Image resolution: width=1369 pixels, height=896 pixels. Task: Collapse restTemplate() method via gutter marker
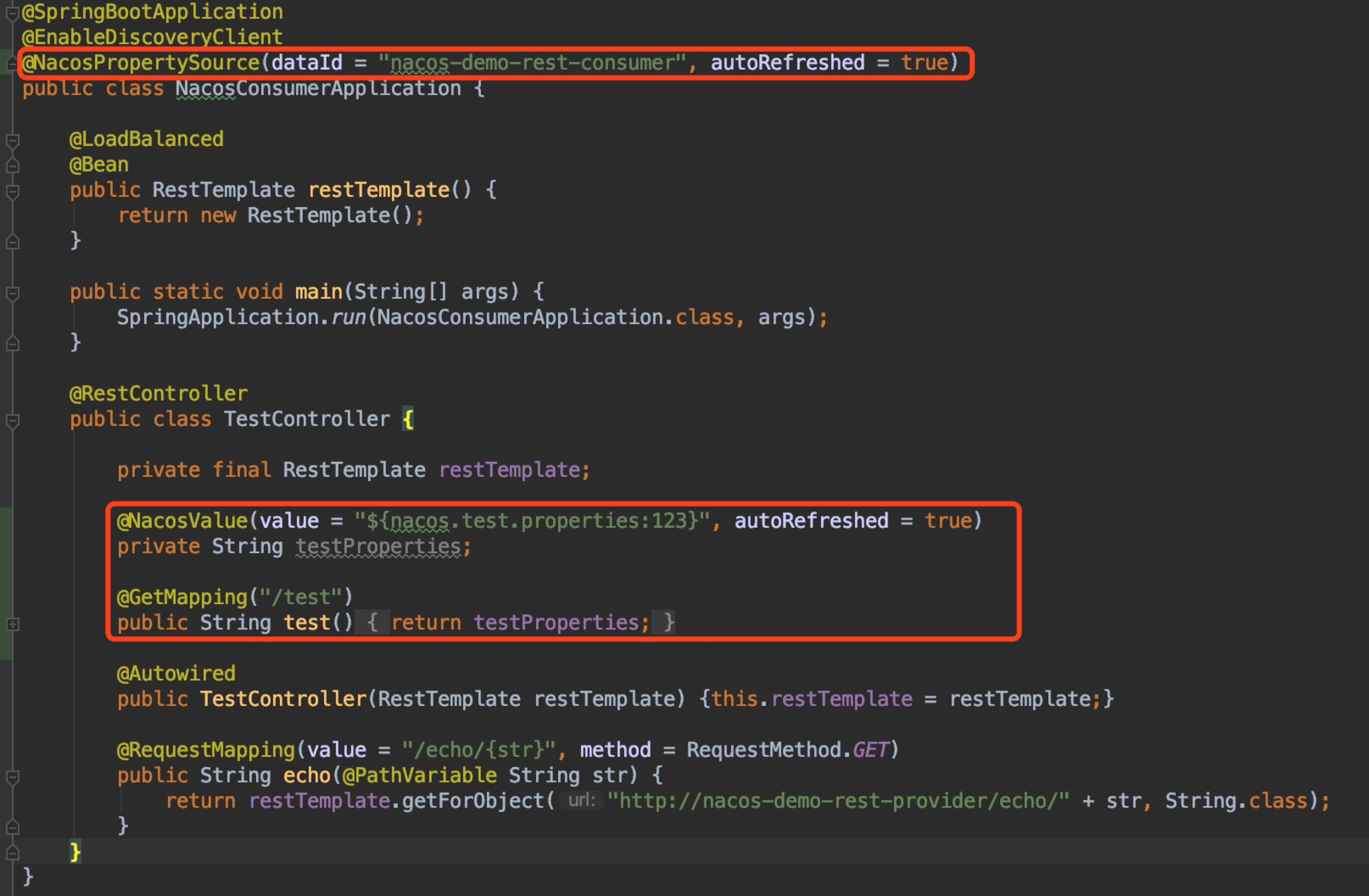12,191
